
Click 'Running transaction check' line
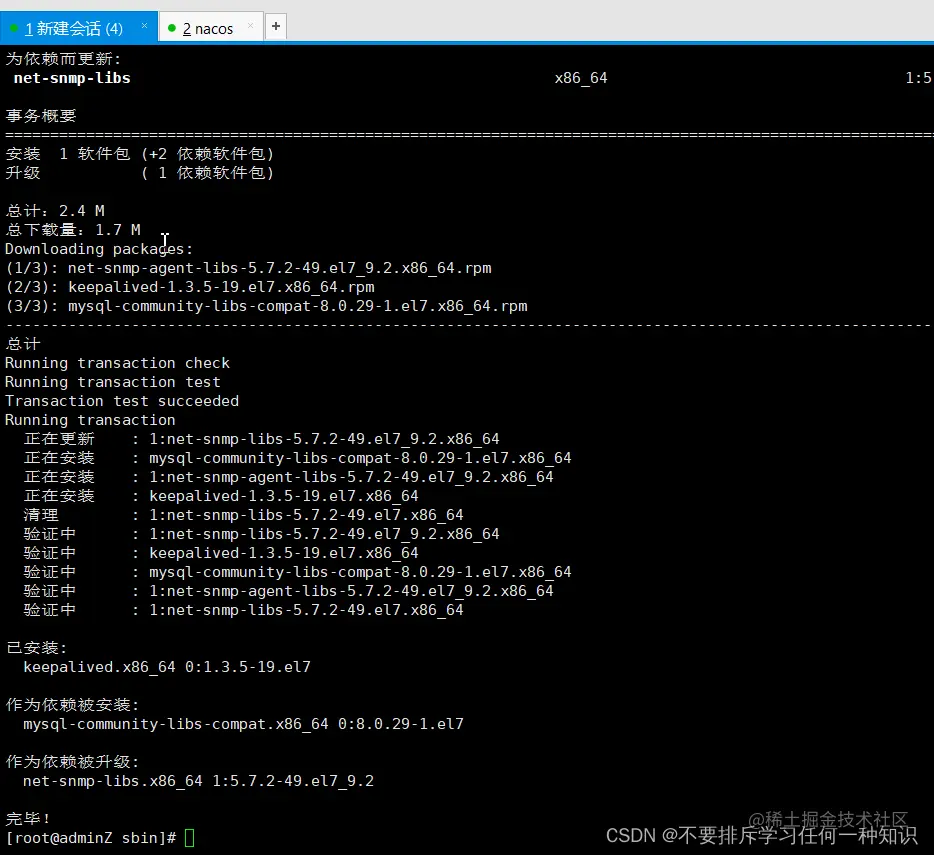coord(117,362)
